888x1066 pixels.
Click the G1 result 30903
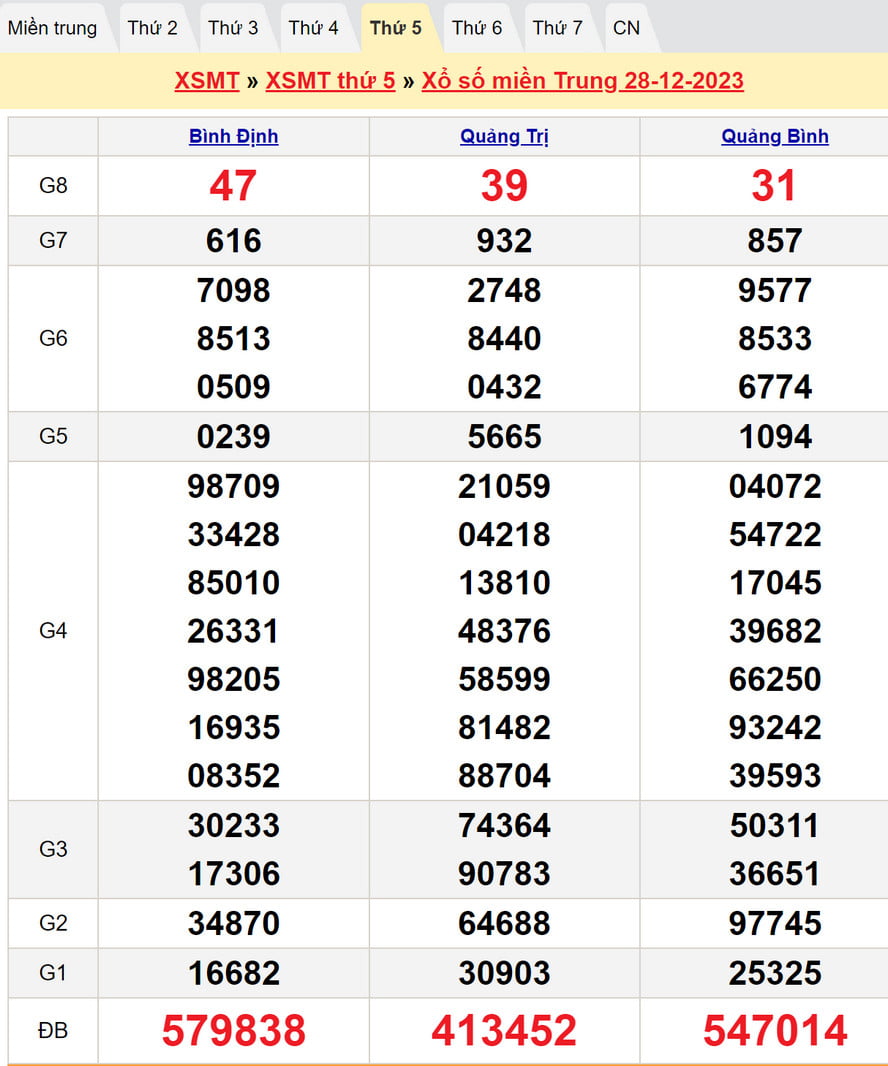[504, 973]
